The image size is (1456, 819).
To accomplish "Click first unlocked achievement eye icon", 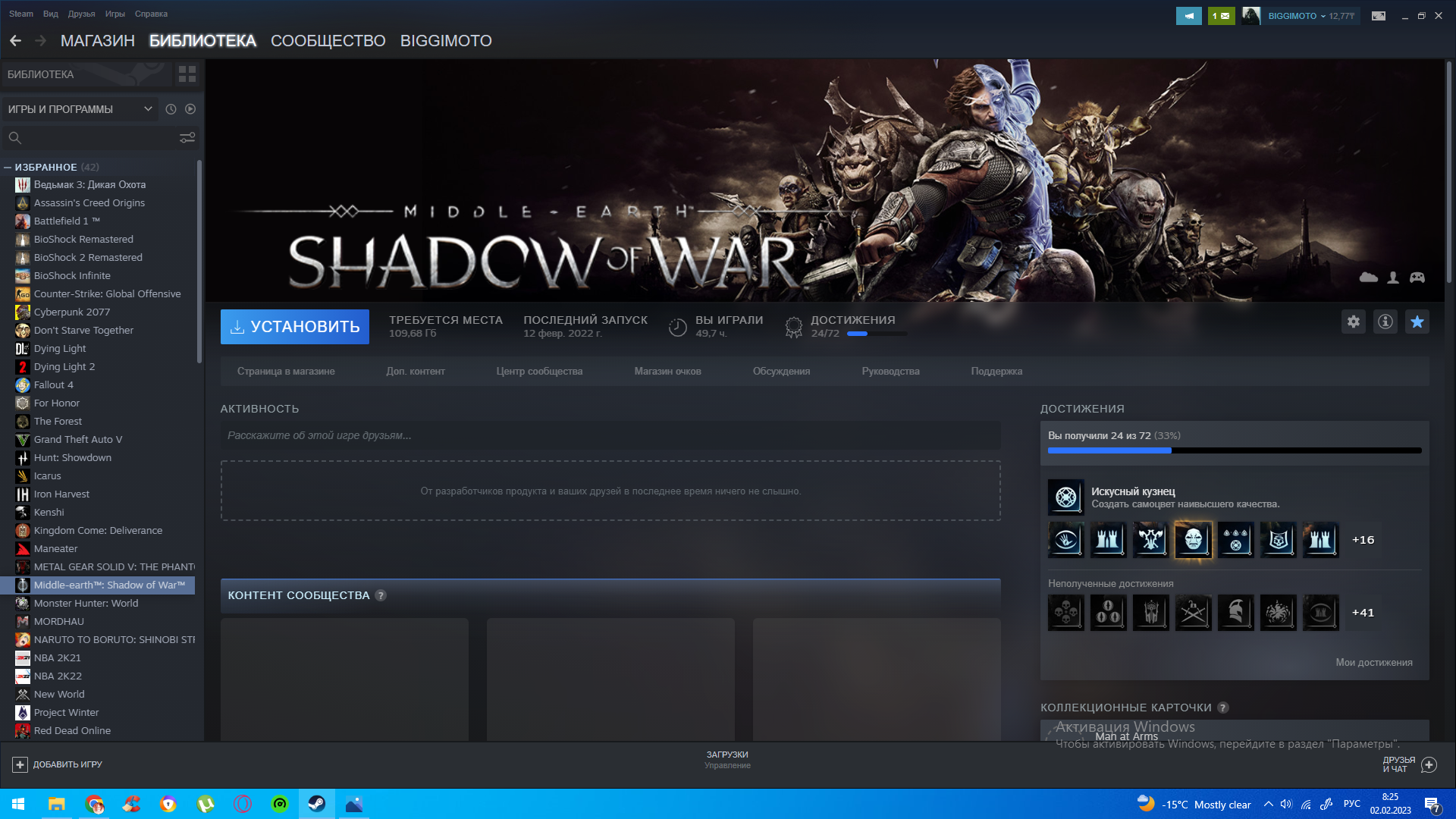I will (1066, 540).
